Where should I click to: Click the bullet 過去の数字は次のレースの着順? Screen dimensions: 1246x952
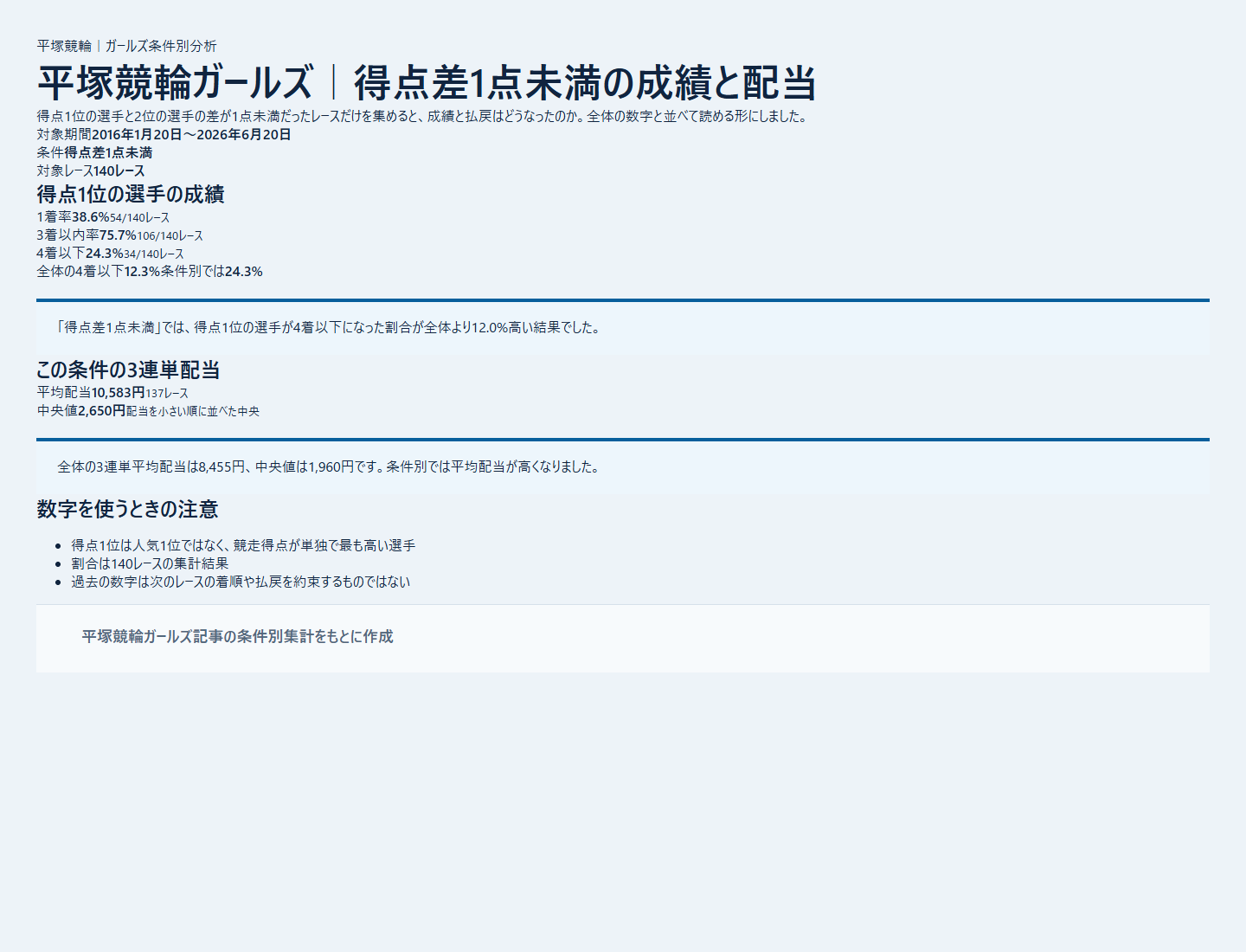point(241,582)
